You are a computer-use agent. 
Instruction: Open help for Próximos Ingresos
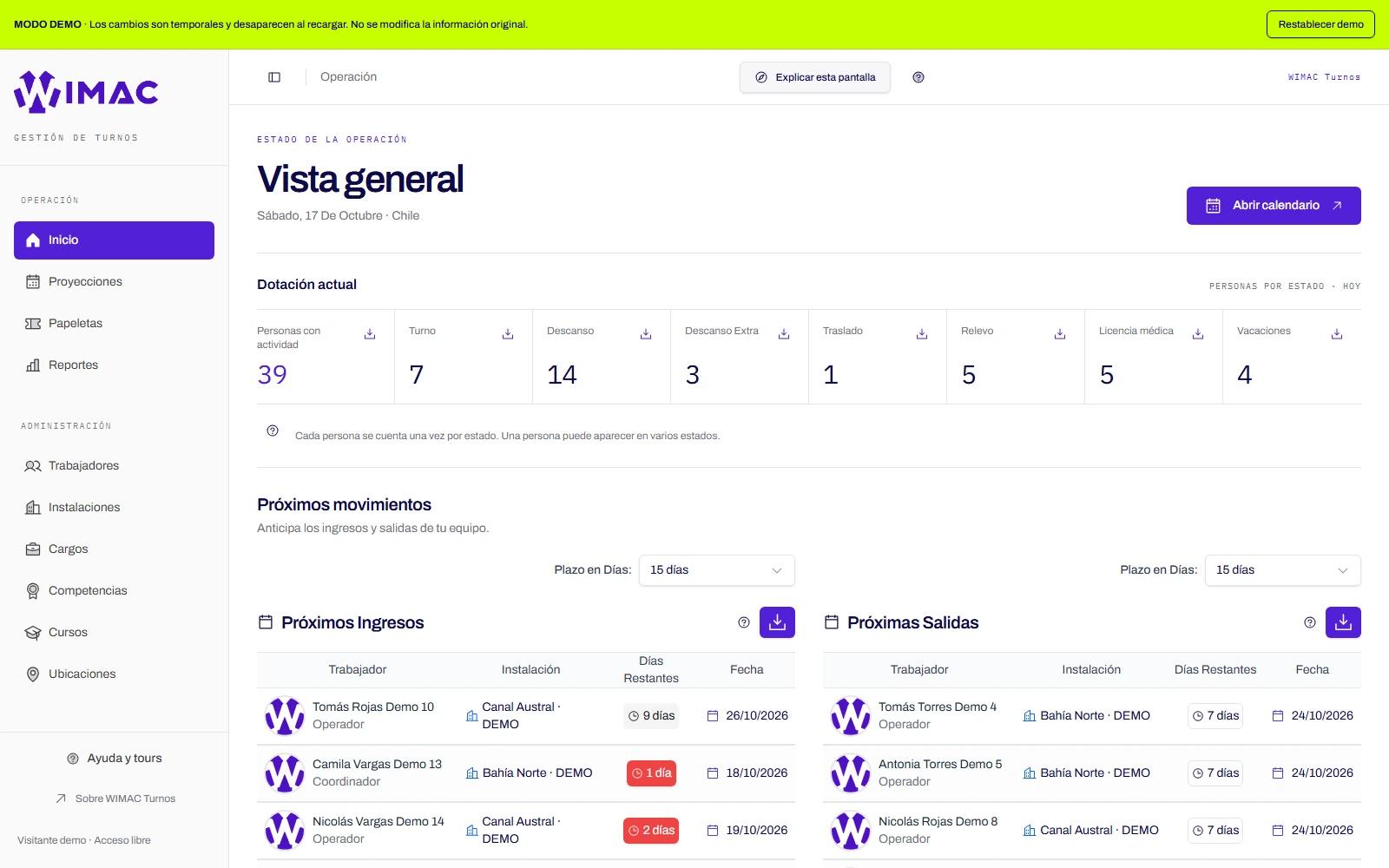pos(744,622)
